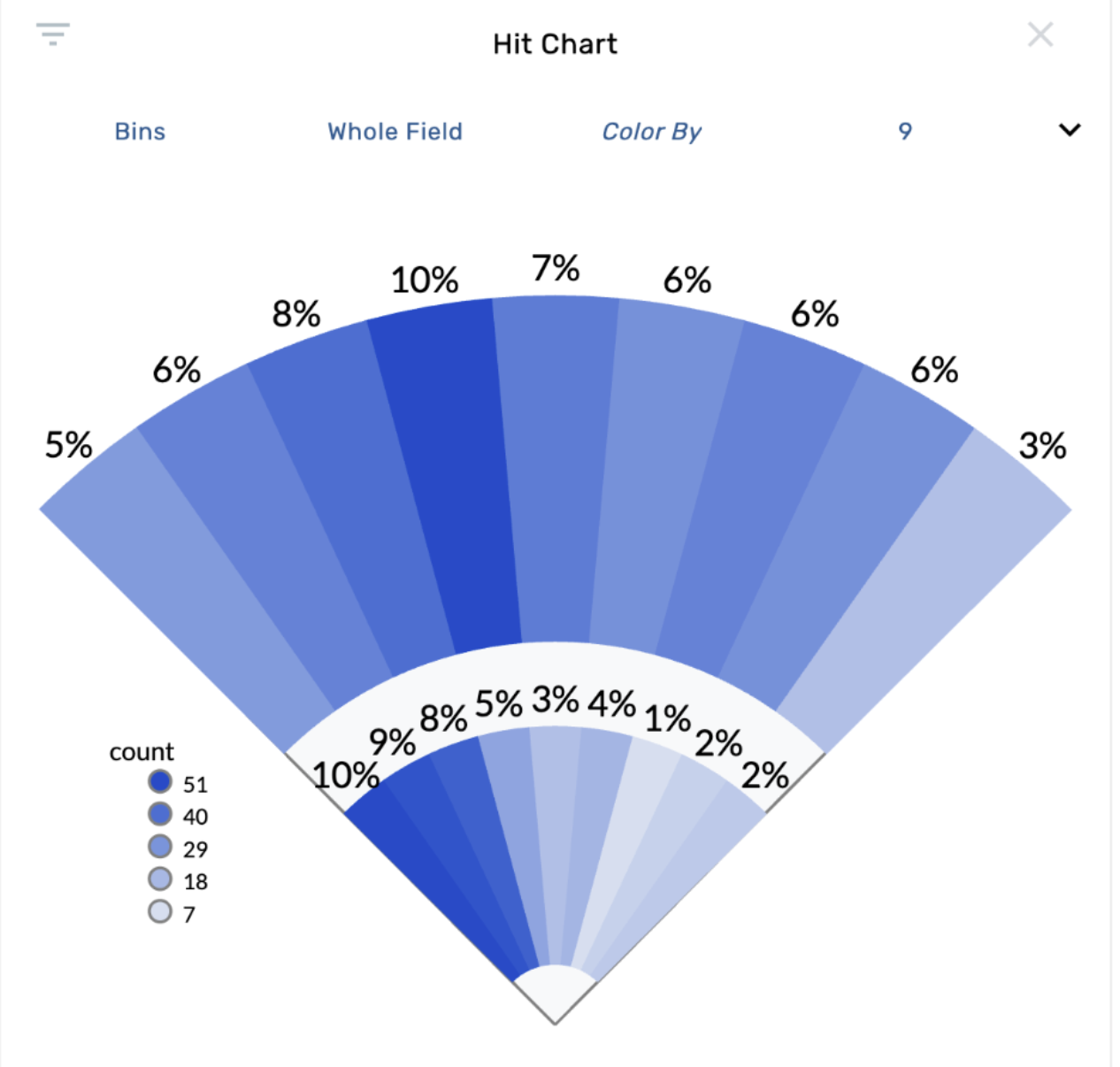Click the Hit Chart title

pyautogui.click(x=555, y=44)
